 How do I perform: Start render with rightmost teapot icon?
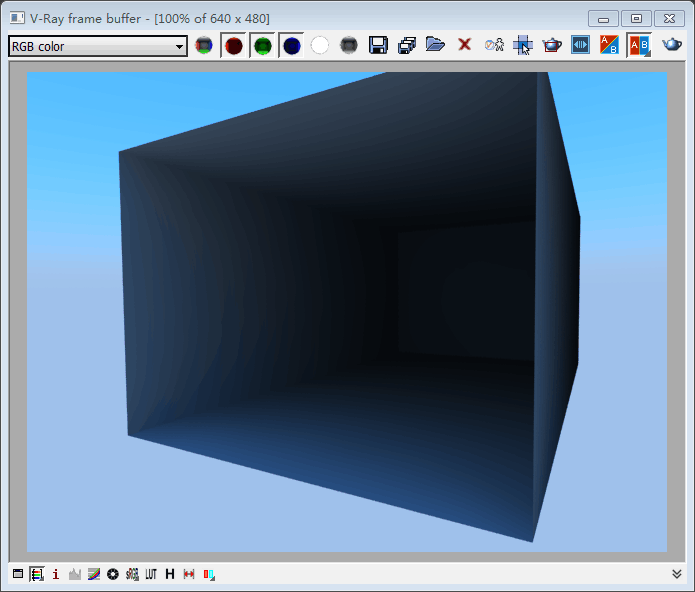click(x=672, y=45)
